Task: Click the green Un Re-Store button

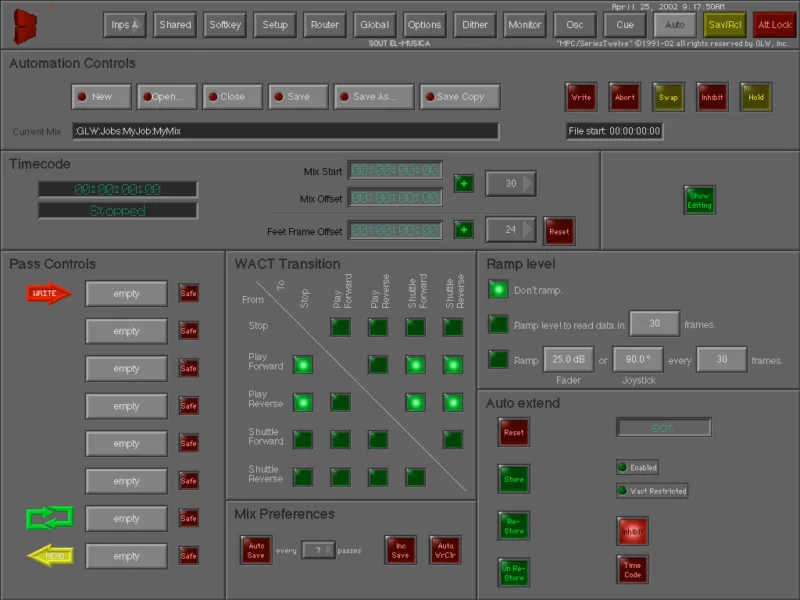Action: (x=514, y=573)
